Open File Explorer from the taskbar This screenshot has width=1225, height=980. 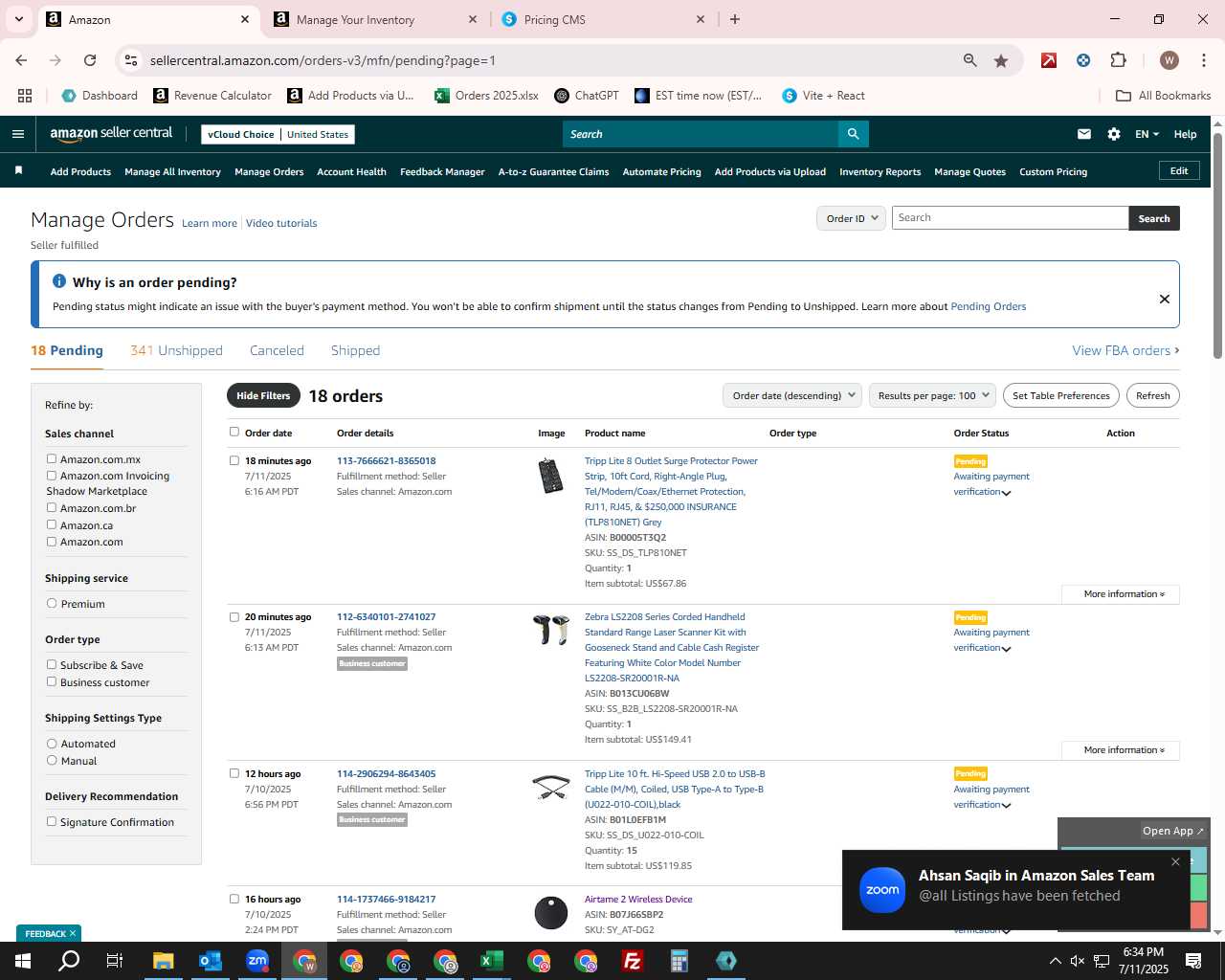pyautogui.click(x=164, y=961)
